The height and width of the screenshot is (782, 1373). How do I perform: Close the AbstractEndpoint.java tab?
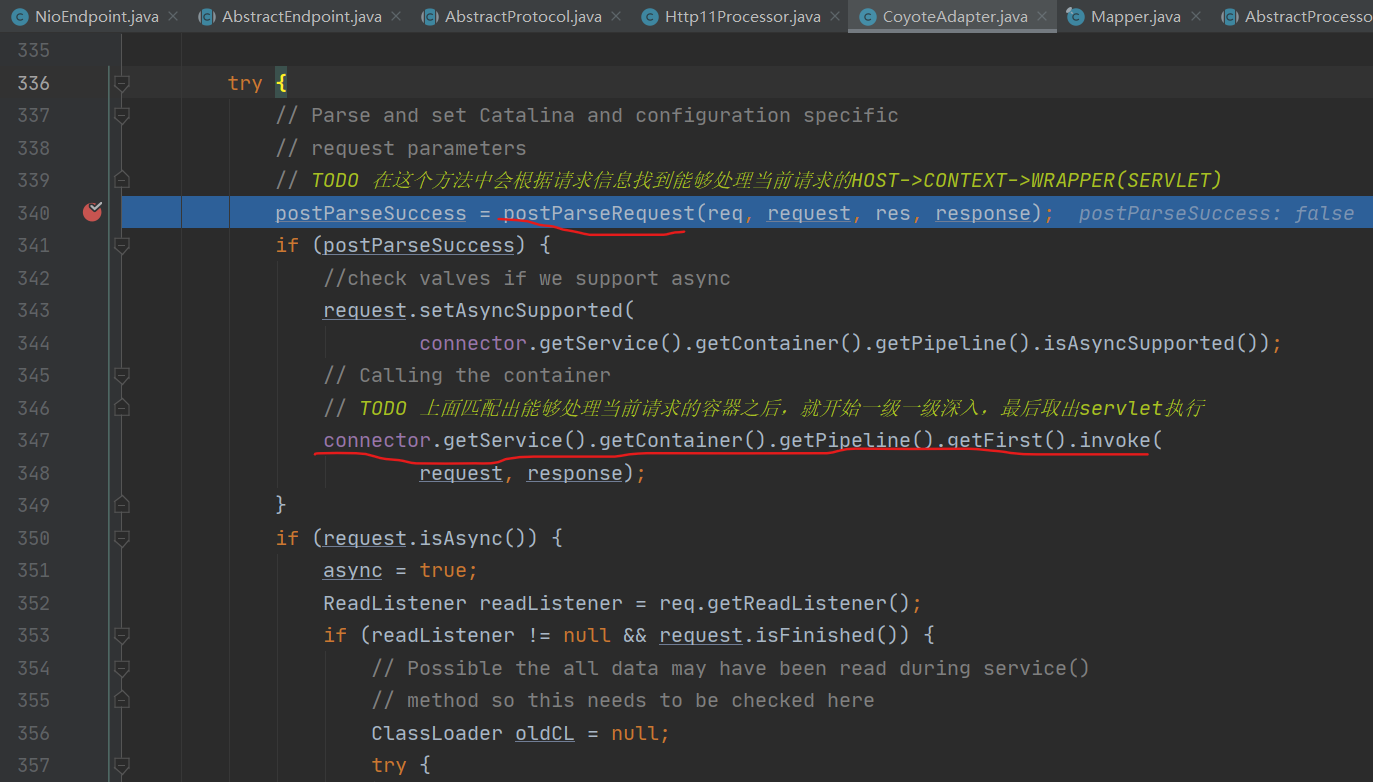click(x=395, y=17)
